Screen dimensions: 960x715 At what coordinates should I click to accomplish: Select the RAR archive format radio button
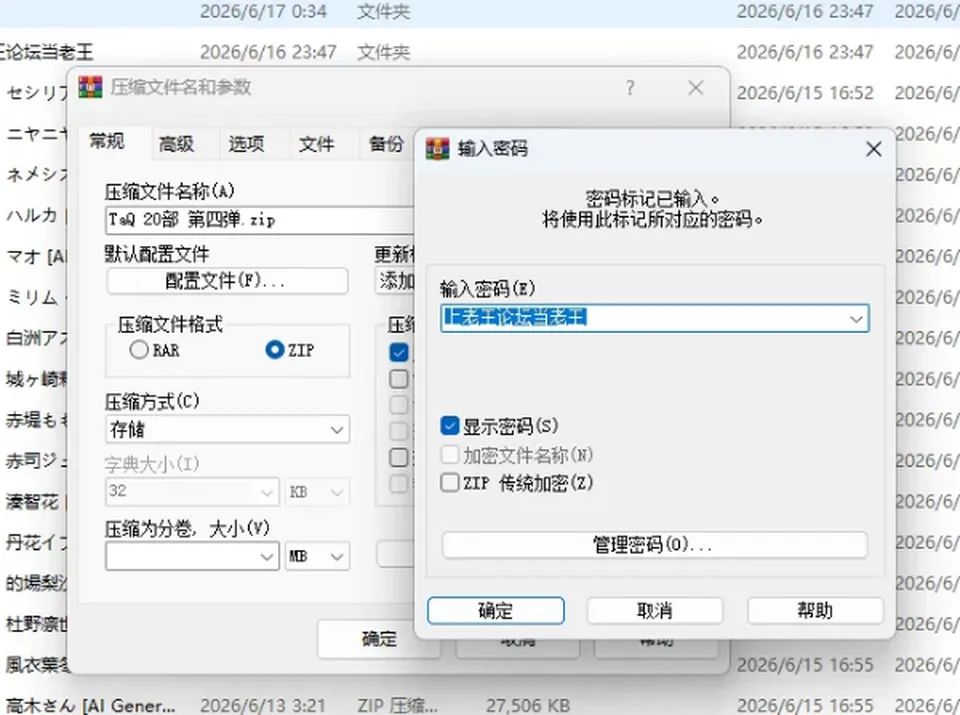pos(139,350)
